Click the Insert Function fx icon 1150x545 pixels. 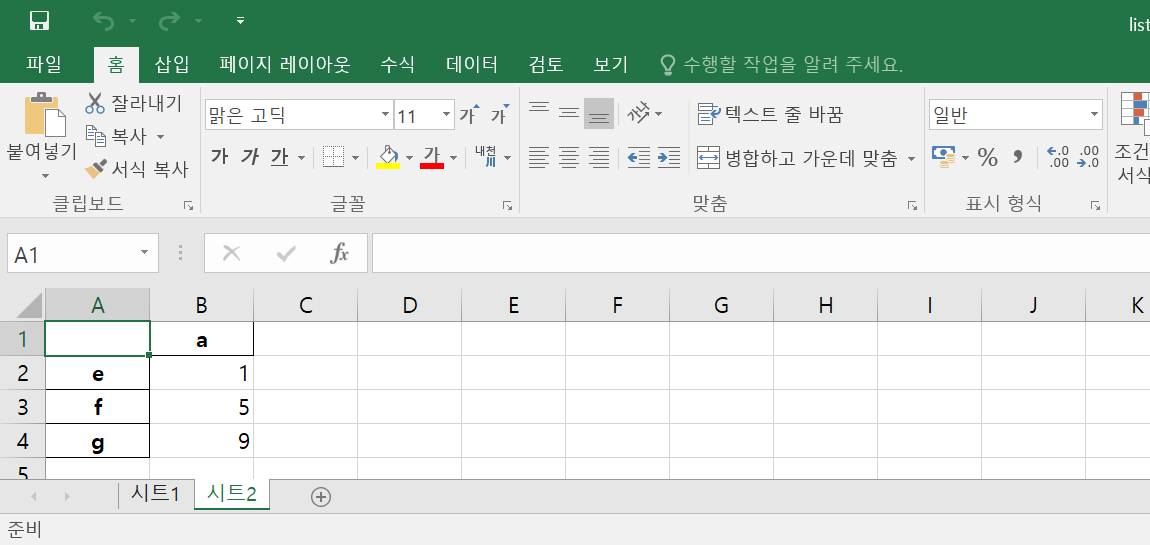340,254
